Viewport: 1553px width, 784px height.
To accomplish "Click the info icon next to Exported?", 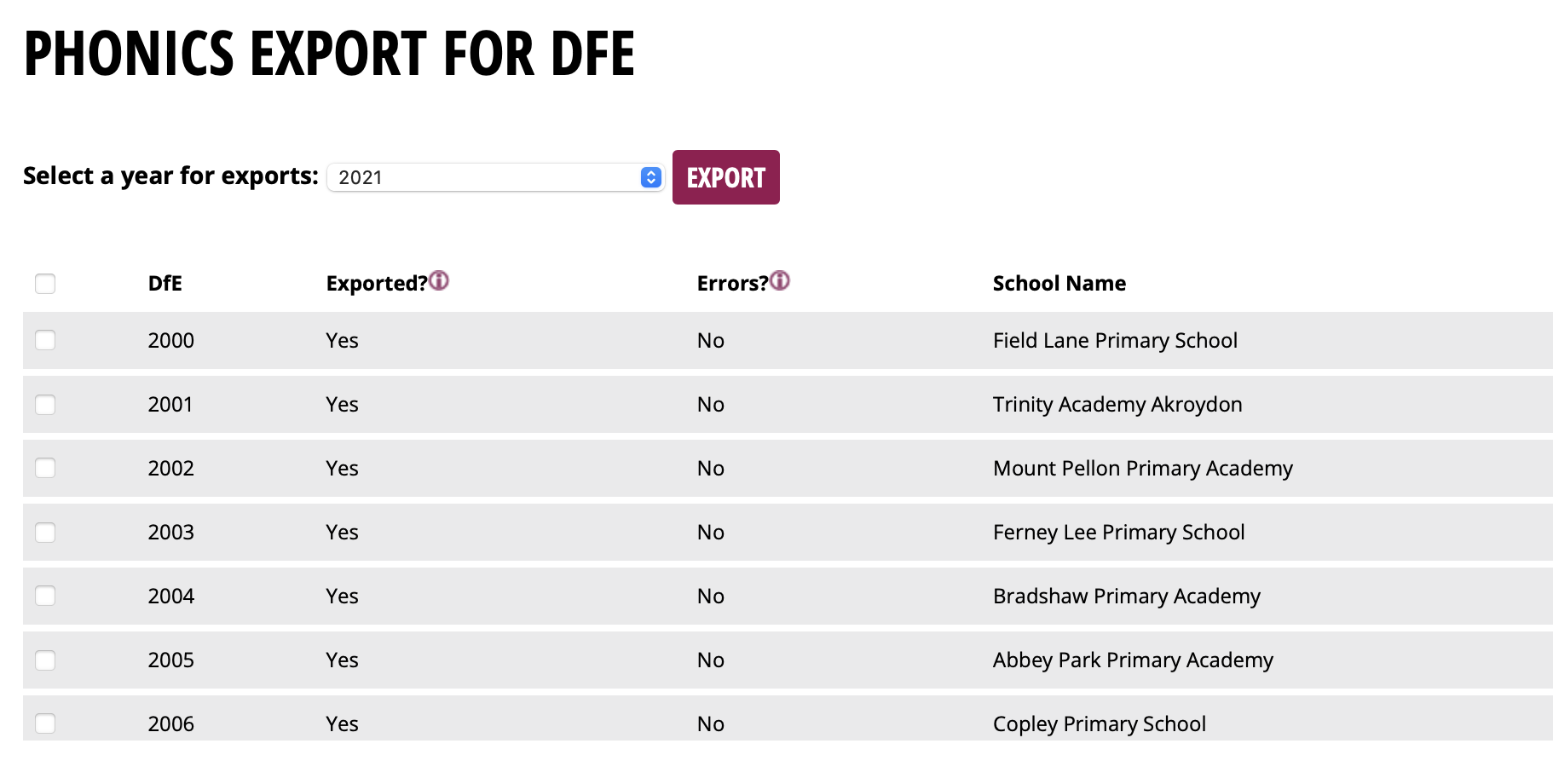I will [439, 280].
